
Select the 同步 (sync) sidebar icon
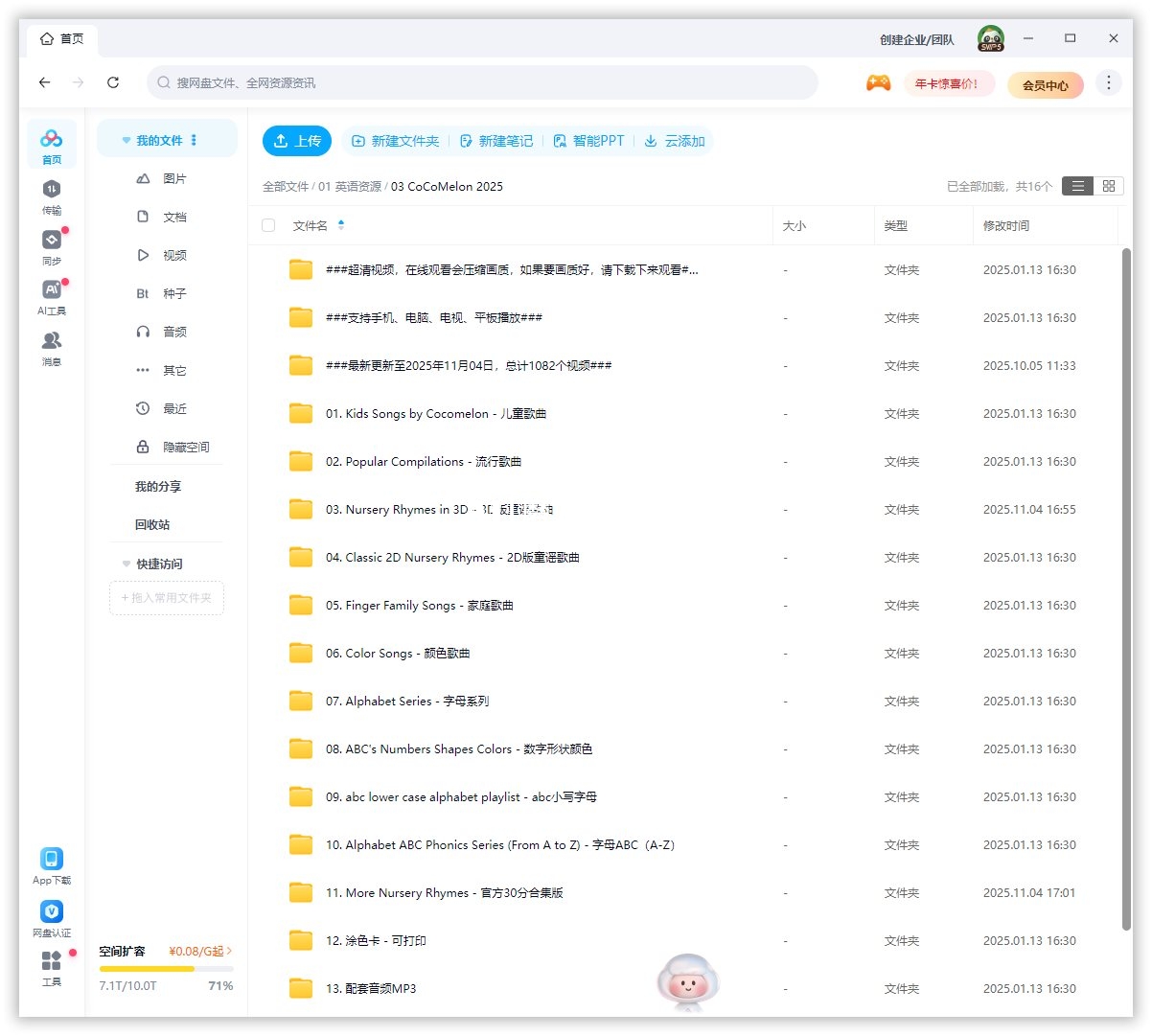click(x=52, y=246)
